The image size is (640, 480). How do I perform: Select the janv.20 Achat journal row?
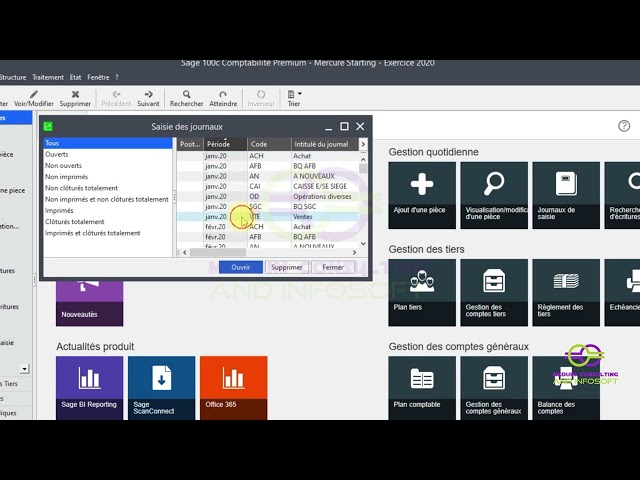(268, 156)
